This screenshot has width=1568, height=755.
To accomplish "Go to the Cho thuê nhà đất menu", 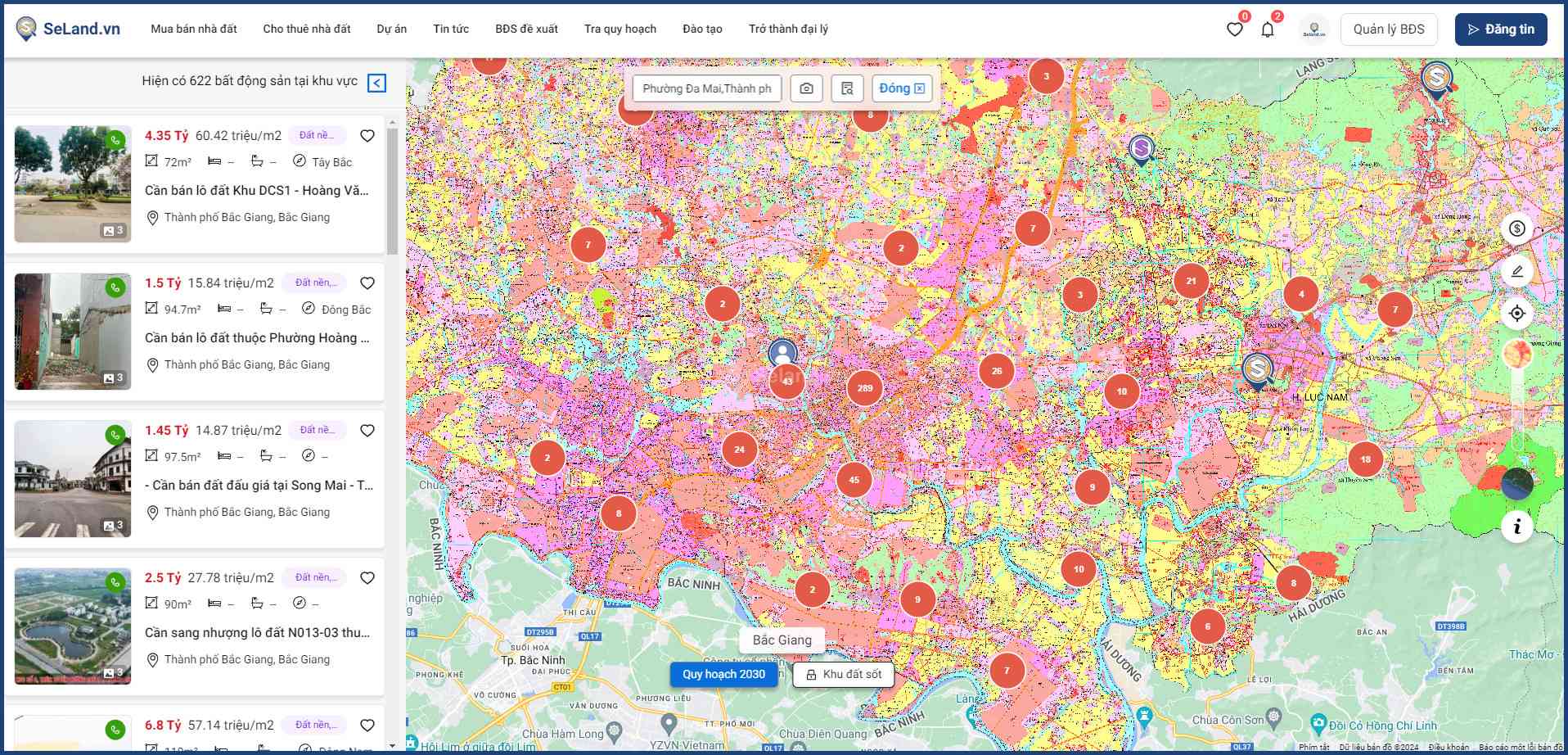I will pos(306,29).
